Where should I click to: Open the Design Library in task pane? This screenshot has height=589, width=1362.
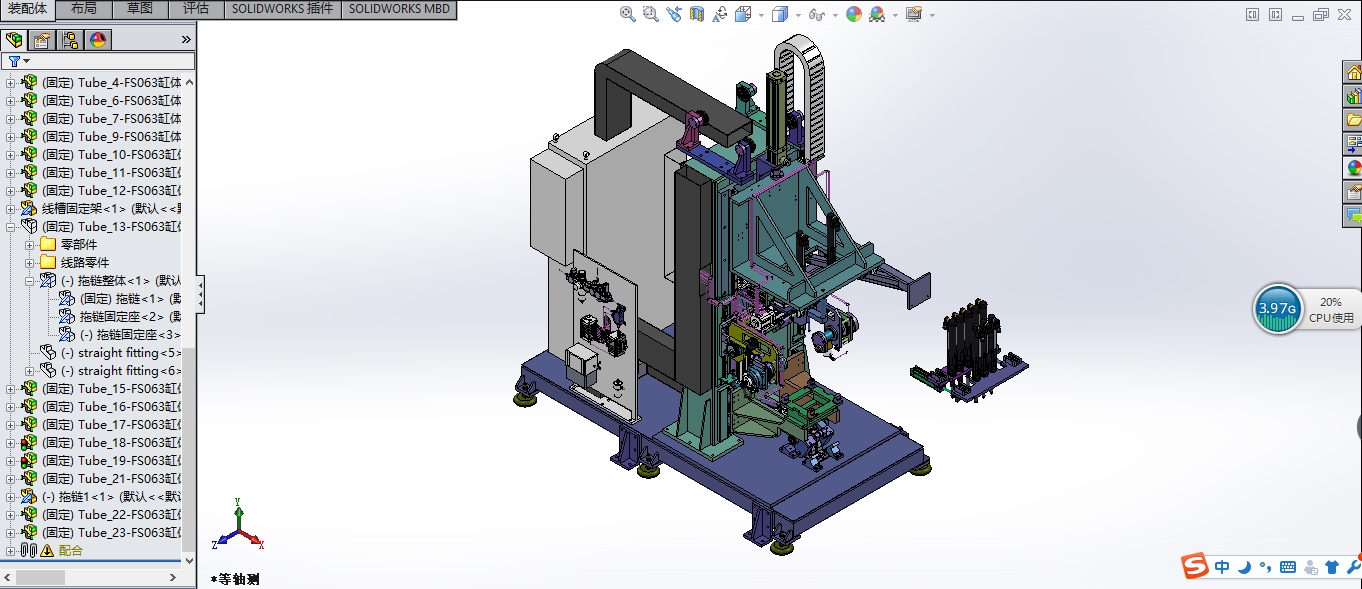tap(1353, 96)
